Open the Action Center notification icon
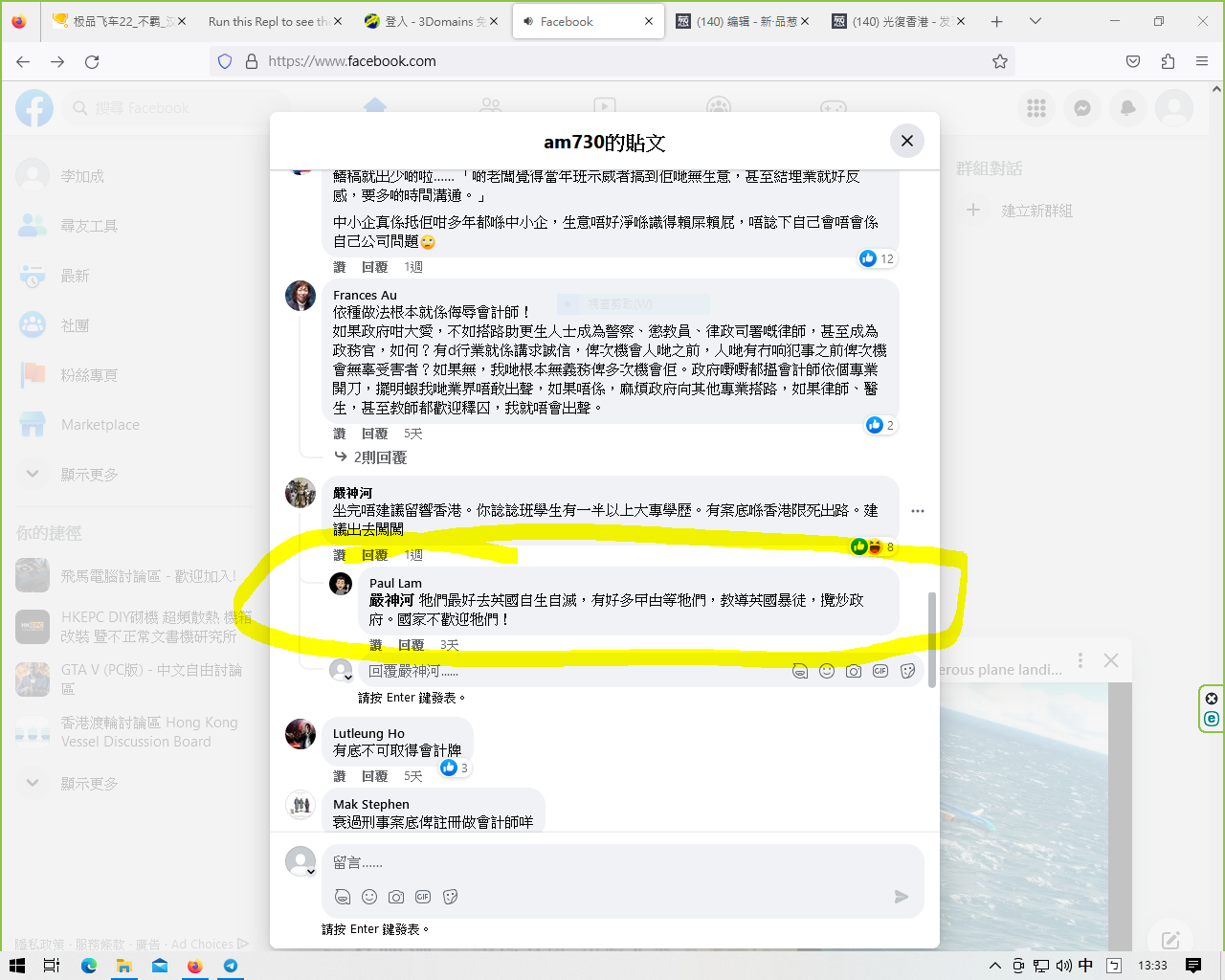 point(1193,966)
